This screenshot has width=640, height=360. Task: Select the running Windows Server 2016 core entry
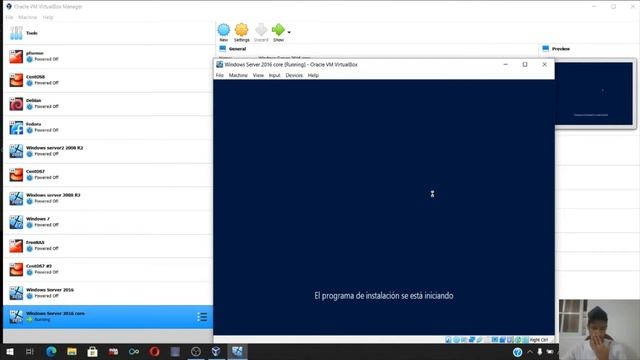(108, 317)
